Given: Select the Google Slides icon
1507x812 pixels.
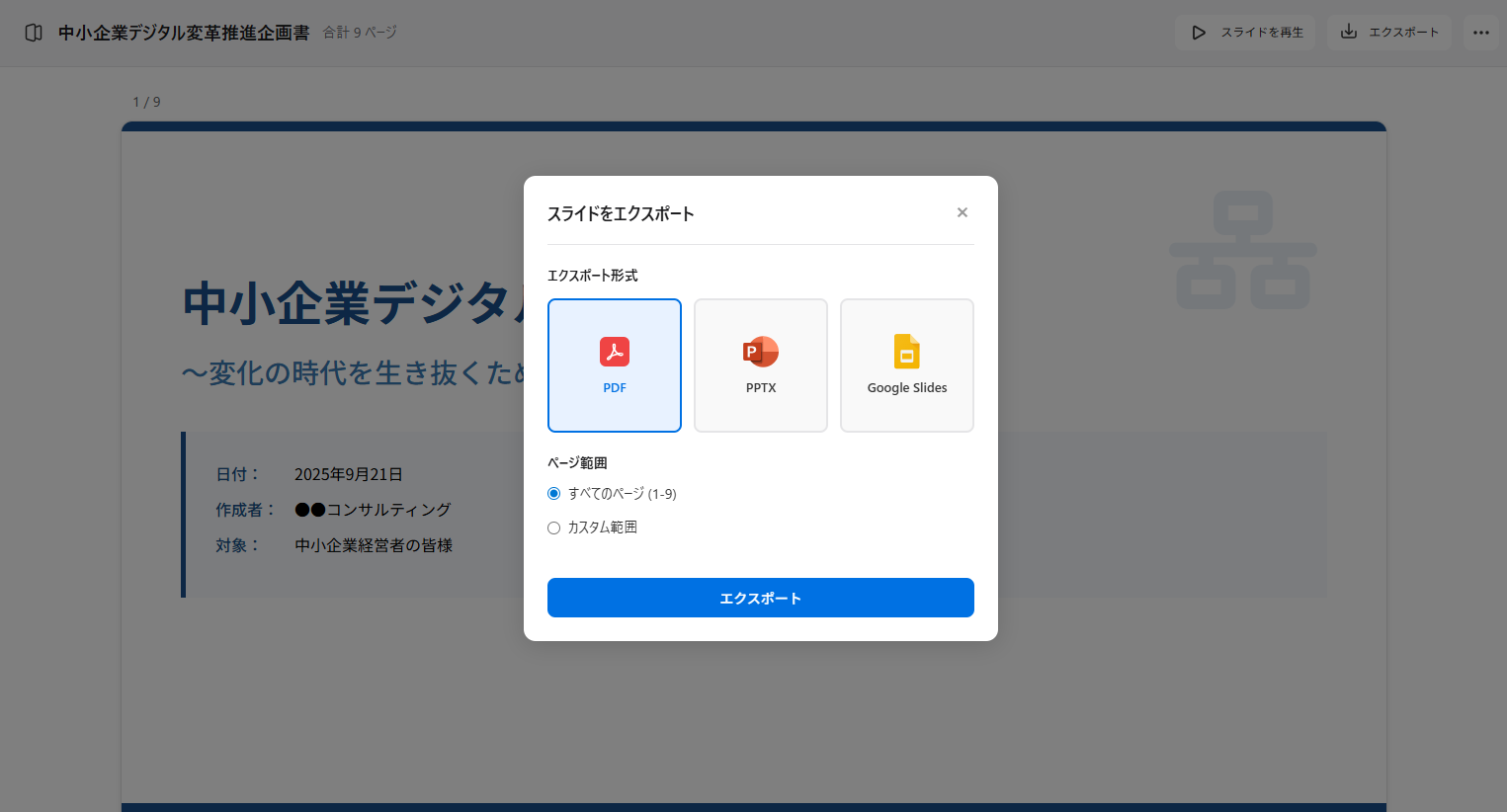Looking at the screenshot, I should pos(906,352).
